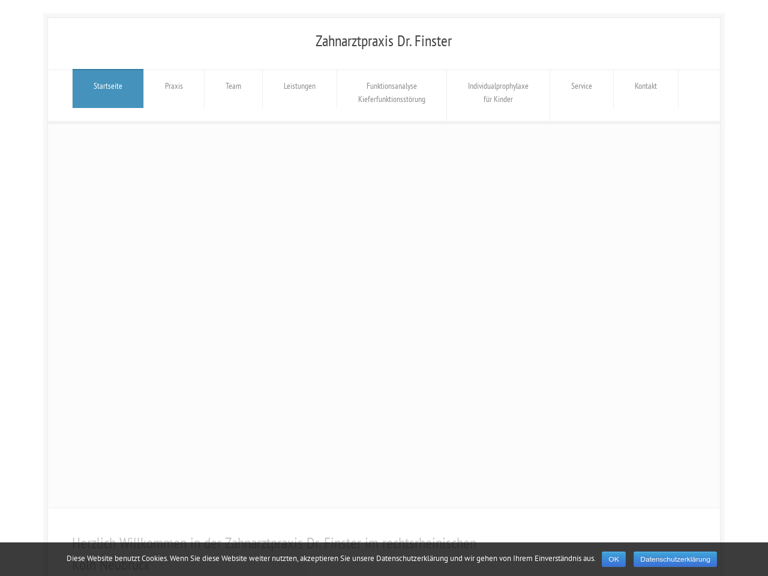The image size is (768, 576).
Task: Go to the Praxis page
Action: click(174, 87)
